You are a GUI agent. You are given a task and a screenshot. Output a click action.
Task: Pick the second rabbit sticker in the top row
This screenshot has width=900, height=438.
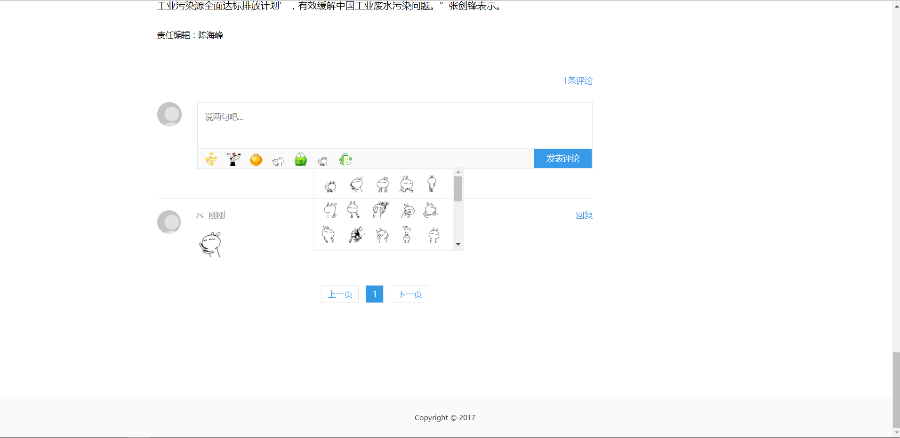point(357,184)
